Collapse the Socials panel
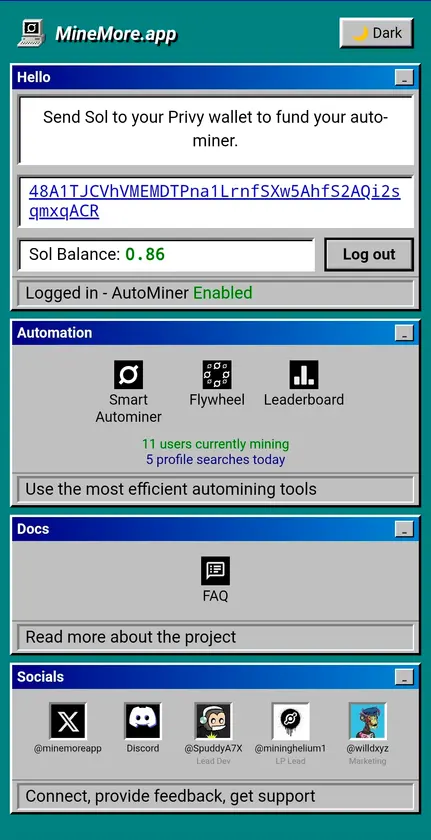 coord(404,677)
